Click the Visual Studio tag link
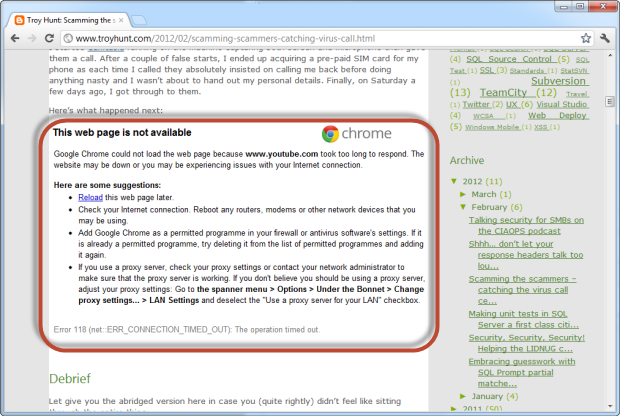Image resolution: width=620 pixels, height=416 pixels. pos(562,104)
